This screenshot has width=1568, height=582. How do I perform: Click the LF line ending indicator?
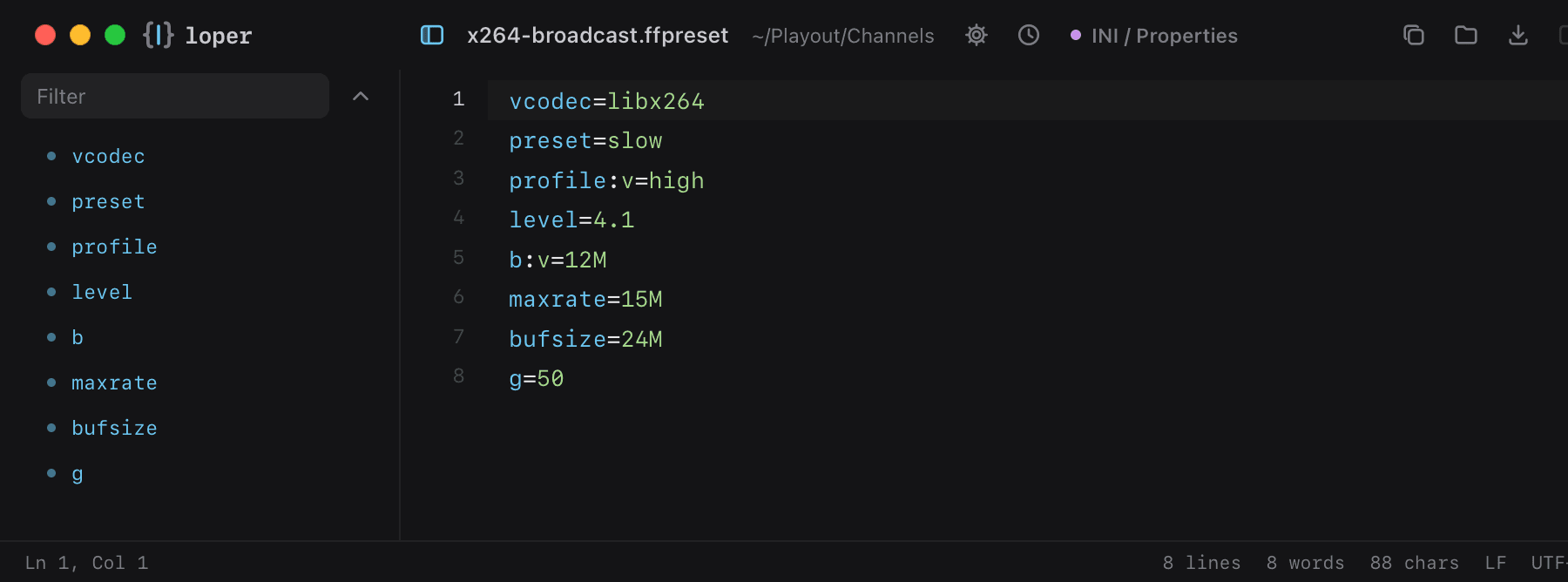[1496, 563]
